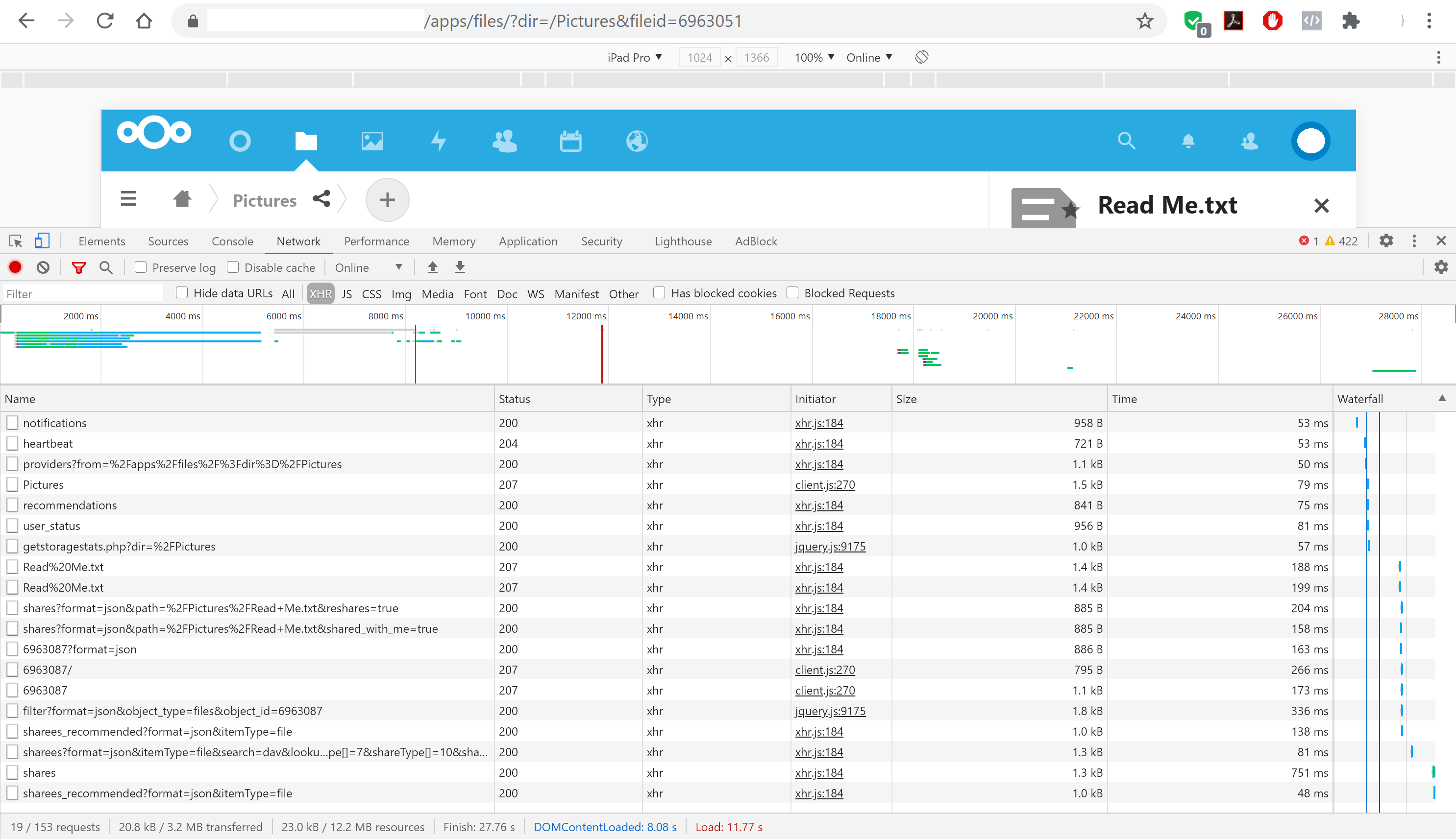Open the notifications bell
Image resolution: width=1456 pixels, height=839 pixels.
[x=1188, y=141]
